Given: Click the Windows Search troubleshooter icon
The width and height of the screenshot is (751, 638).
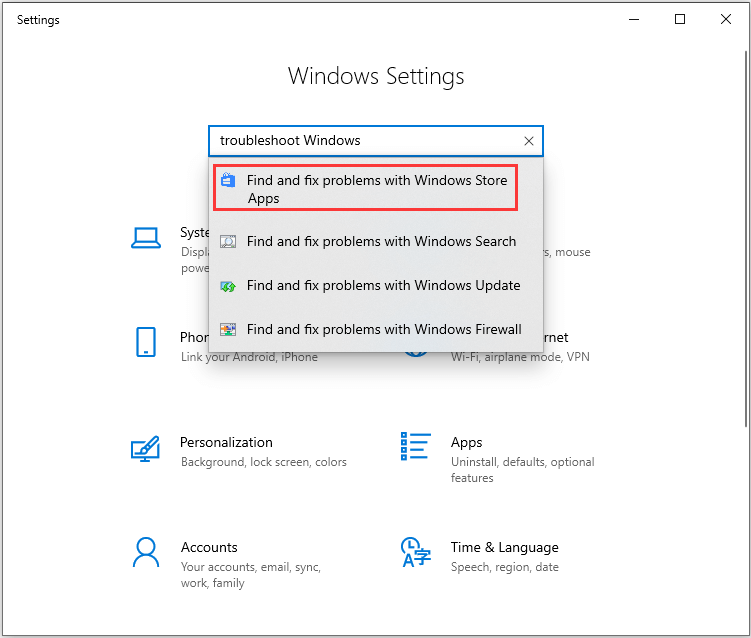Looking at the screenshot, I should 228,241.
